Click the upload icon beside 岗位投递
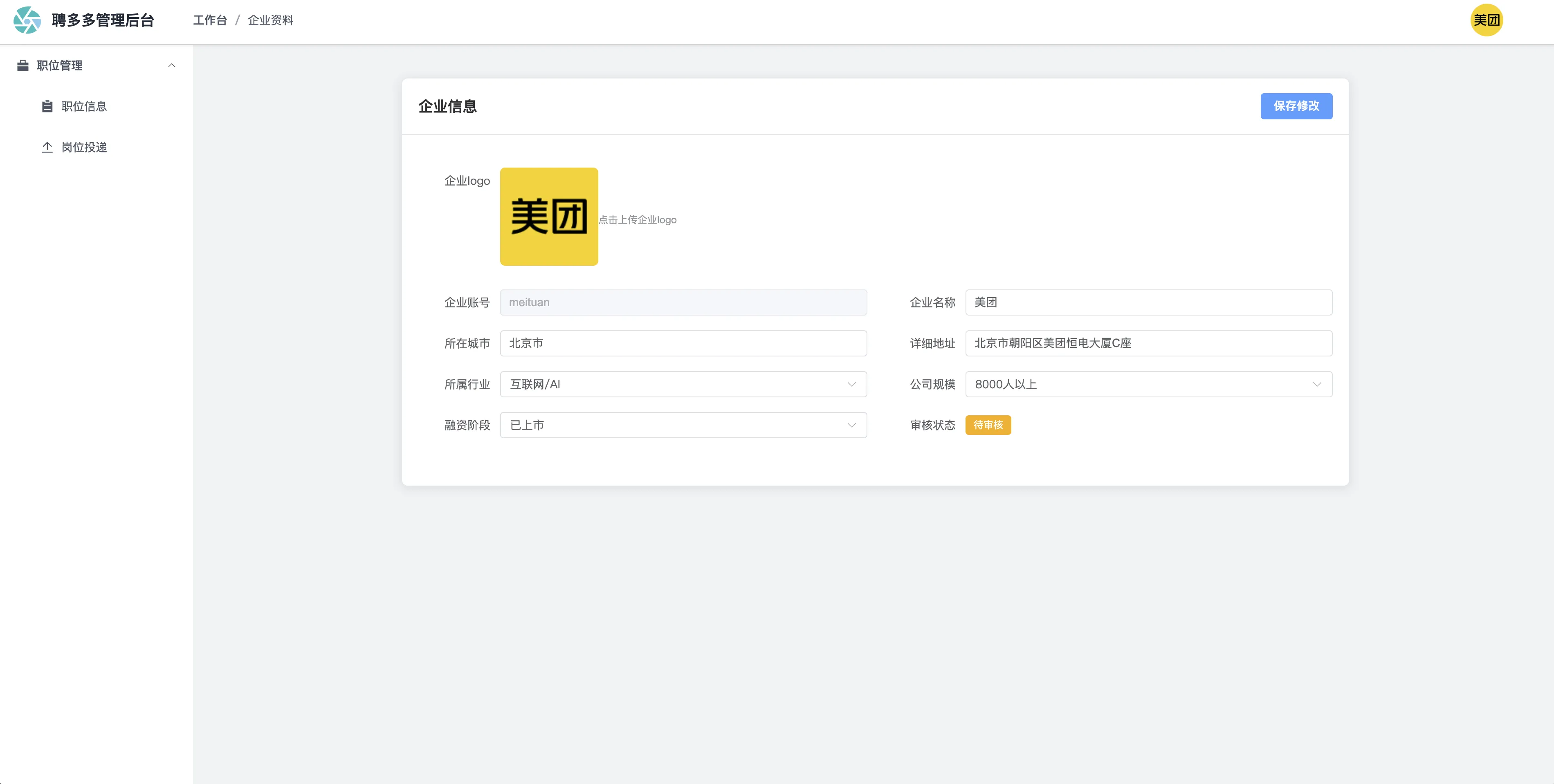The height and width of the screenshot is (784, 1554). coord(47,147)
